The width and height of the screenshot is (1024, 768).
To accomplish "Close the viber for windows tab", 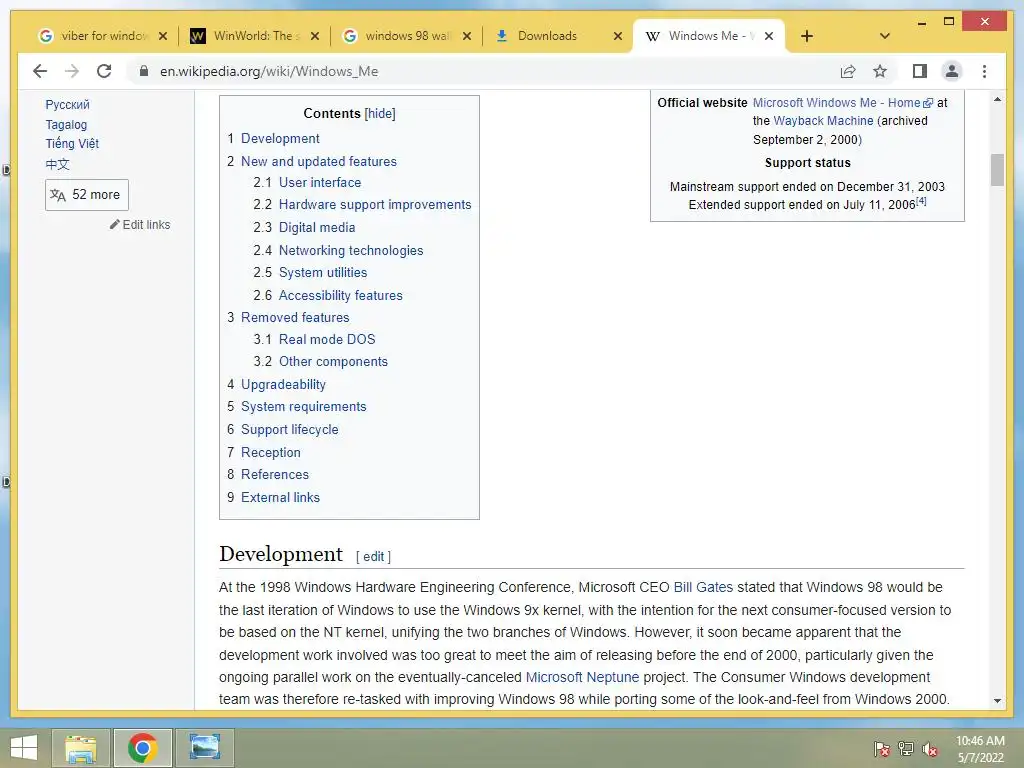I will [163, 36].
